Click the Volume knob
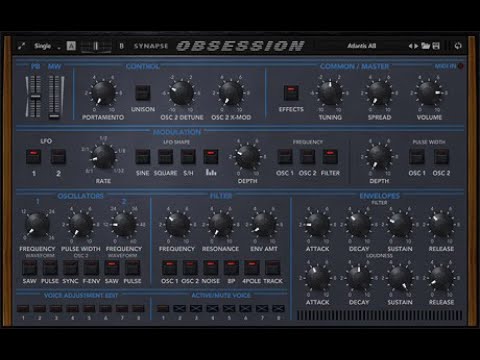This screenshot has height=360, width=480. pyautogui.click(x=429, y=93)
